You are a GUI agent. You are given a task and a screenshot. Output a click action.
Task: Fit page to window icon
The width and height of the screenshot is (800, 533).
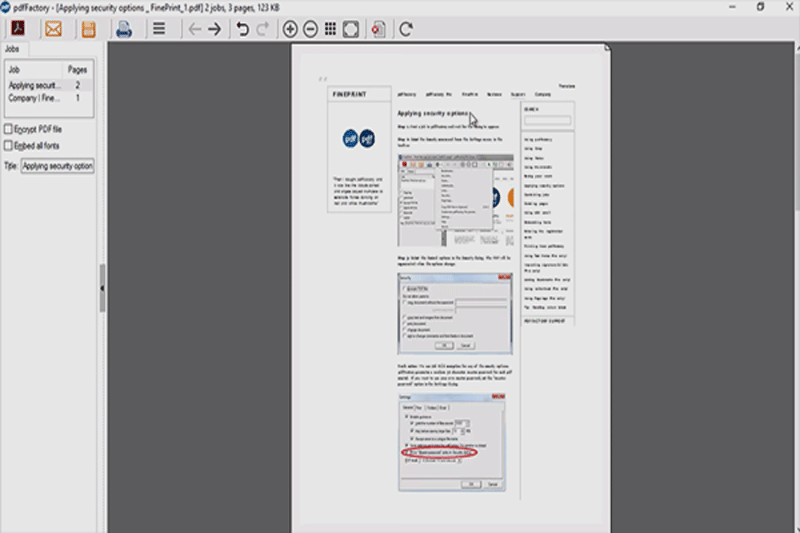coord(350,29)
